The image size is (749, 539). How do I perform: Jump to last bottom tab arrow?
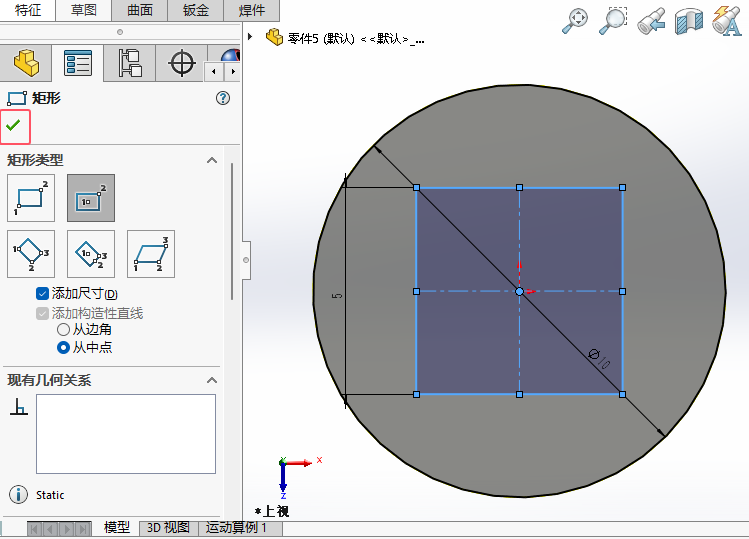point(83,529)
